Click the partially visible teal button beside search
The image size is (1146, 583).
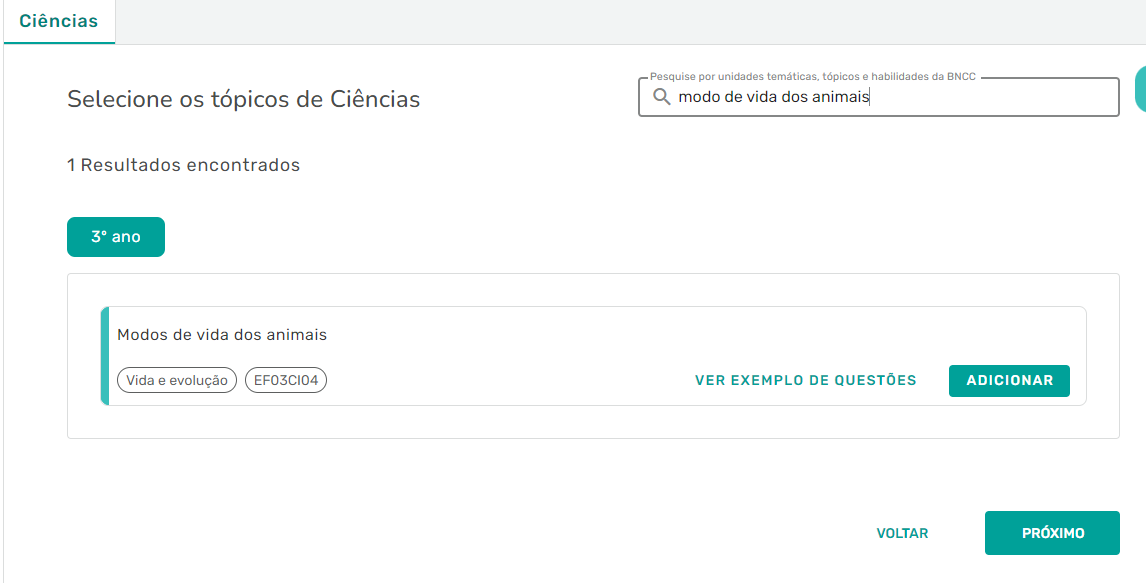pyautogui.click(x=1140, y=90)
